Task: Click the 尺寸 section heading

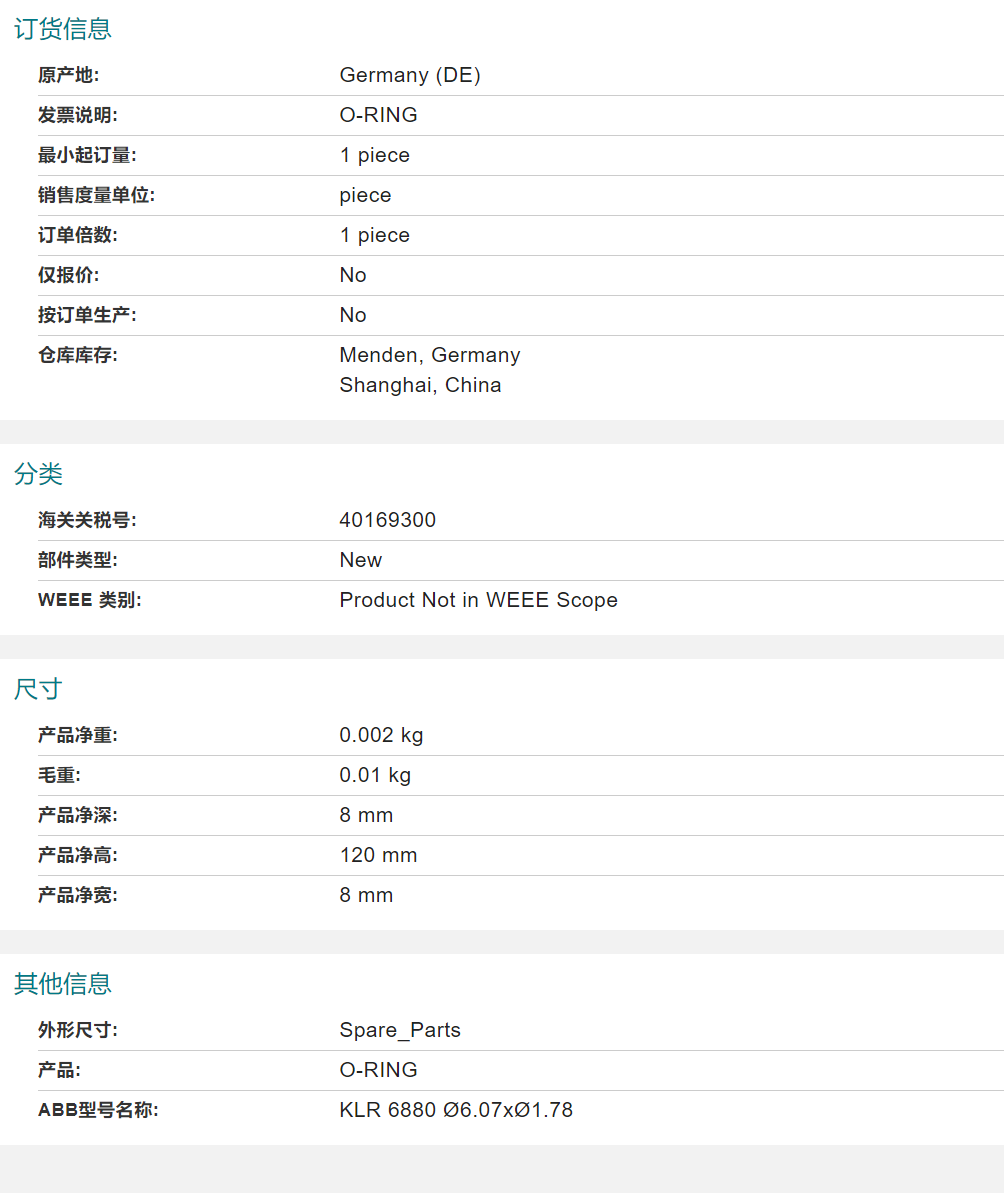Action: (x=38, y=689)
